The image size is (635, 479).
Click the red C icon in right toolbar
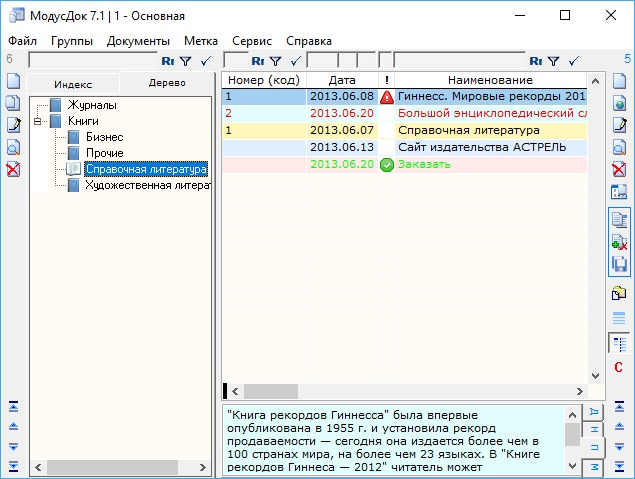[619, 368]
